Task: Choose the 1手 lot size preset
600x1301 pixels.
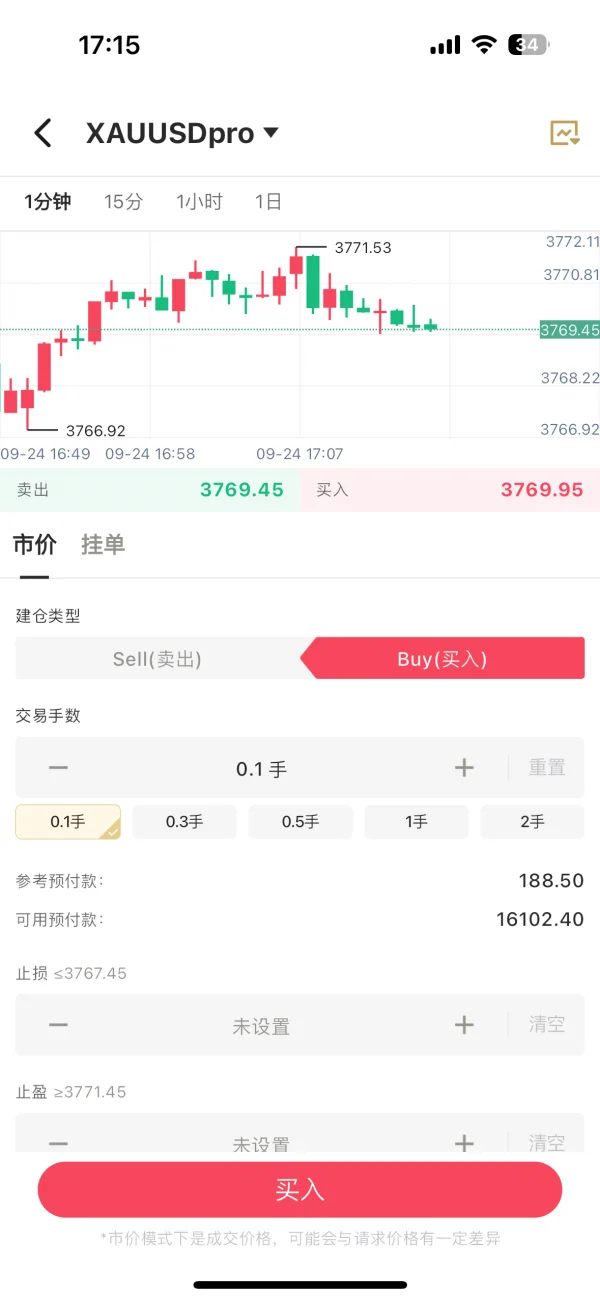Action: [x=416, y=822]
